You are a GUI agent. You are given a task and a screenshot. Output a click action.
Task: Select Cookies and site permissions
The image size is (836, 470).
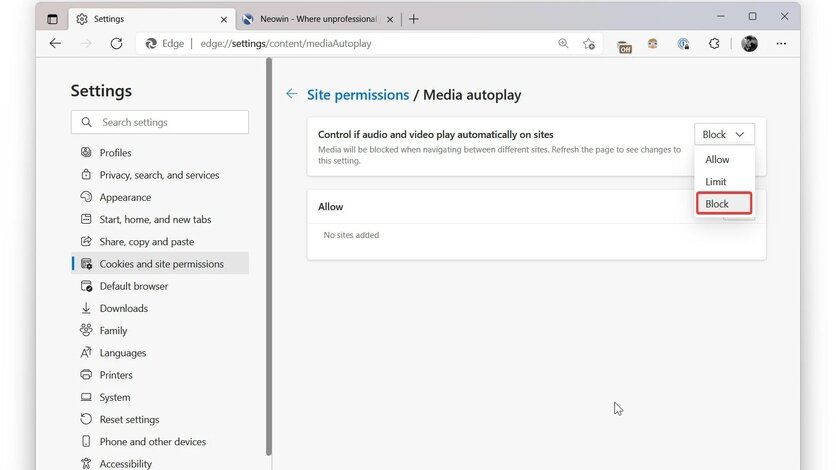click(160, 264)
